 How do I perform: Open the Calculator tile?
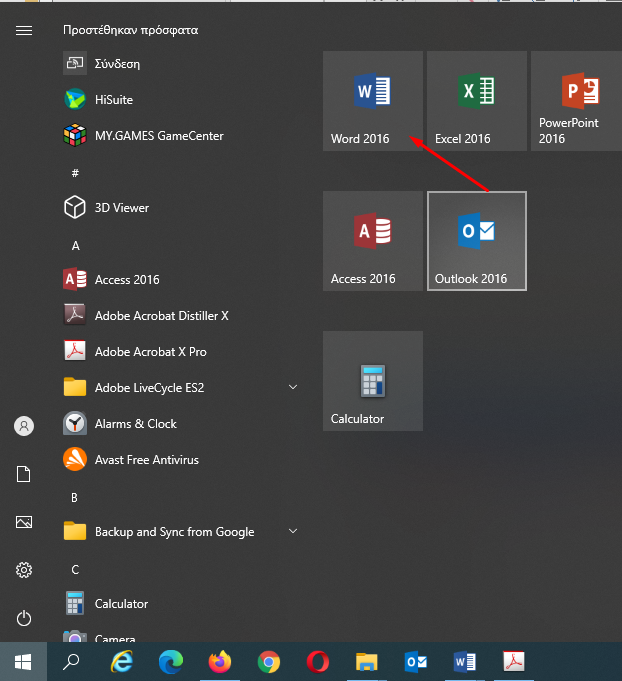[373, 381]
